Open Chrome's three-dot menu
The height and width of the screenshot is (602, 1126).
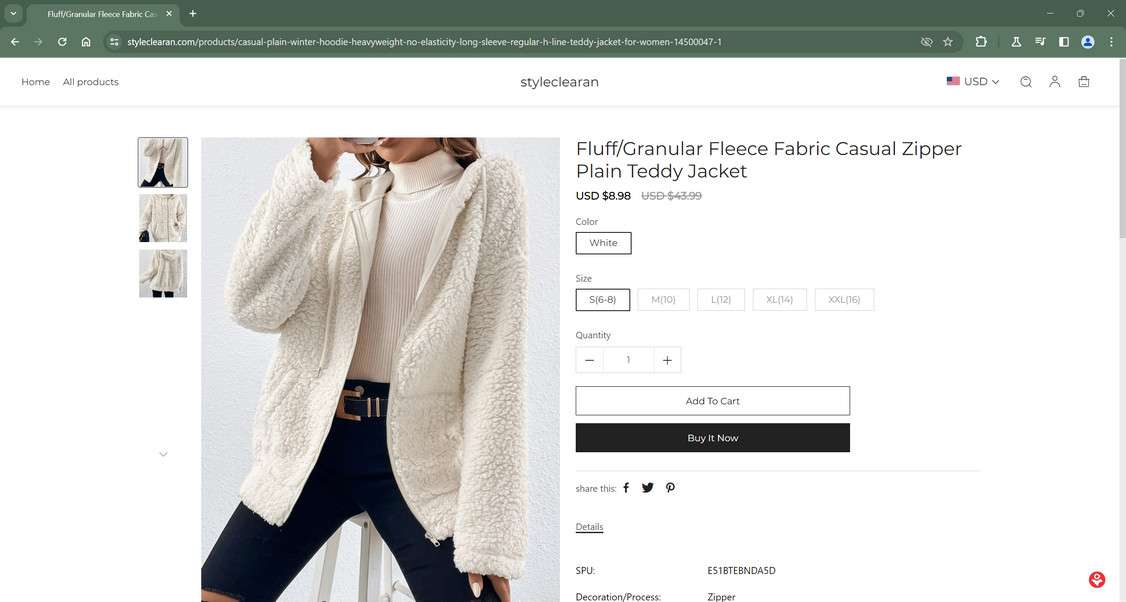[1110, 41]
